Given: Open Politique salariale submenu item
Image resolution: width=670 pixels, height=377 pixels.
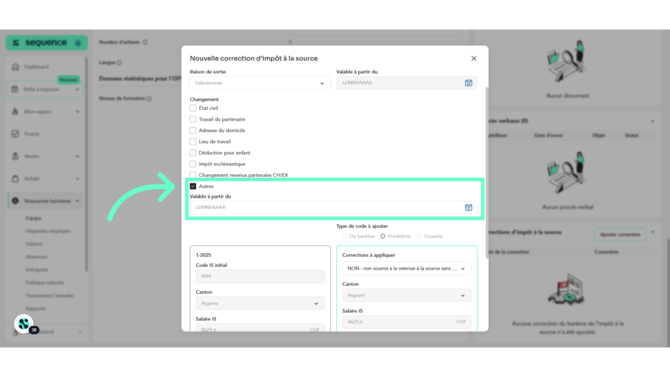Looking at the screenshot, I should coord(44,283).
